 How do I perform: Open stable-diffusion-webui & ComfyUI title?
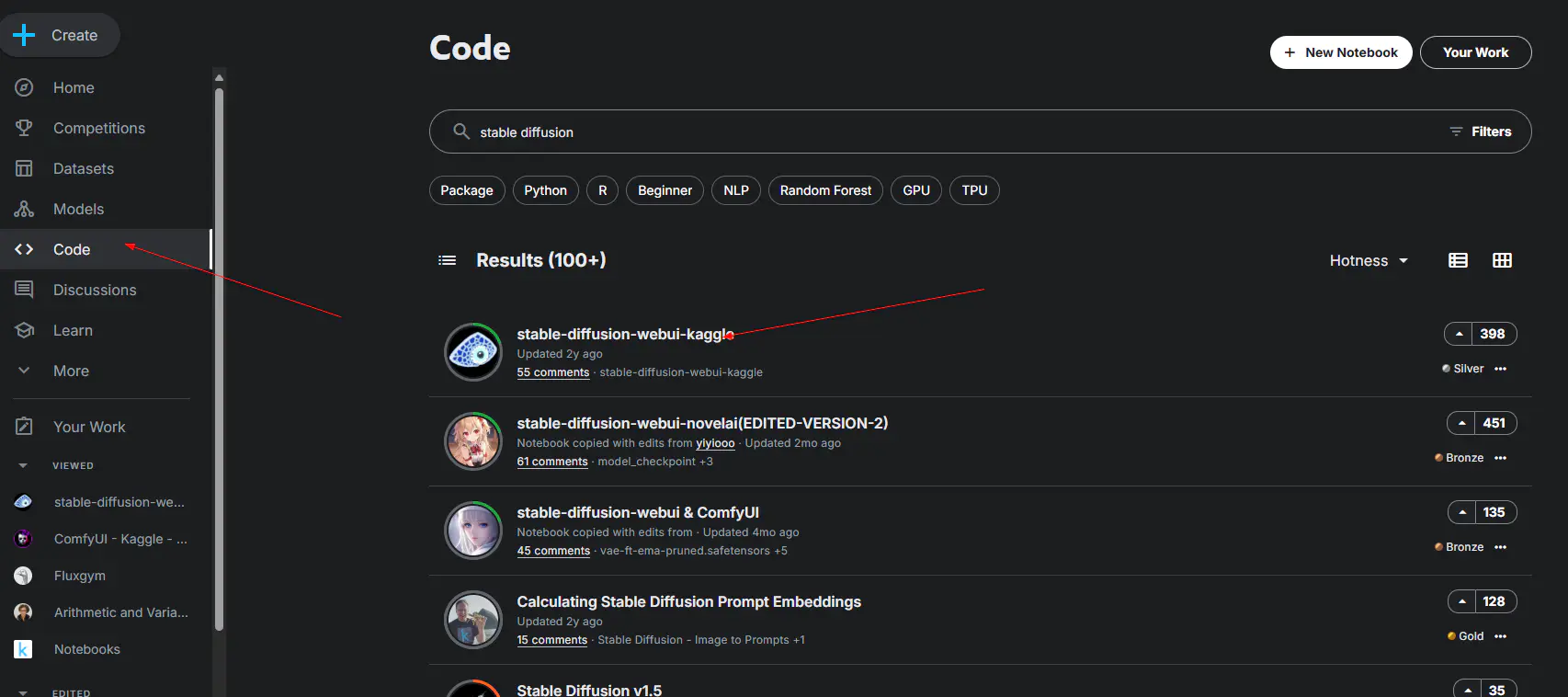pos(638,512)
